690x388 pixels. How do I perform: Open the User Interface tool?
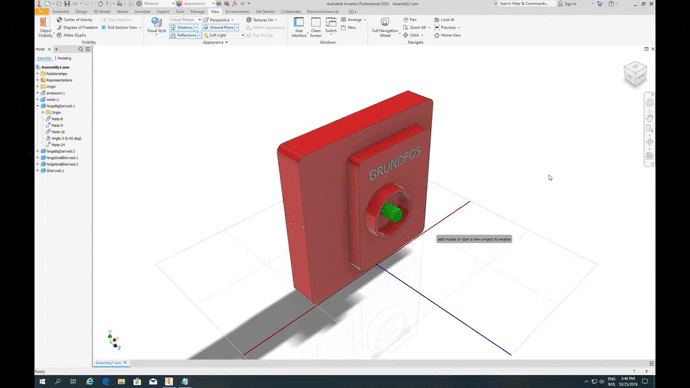[x=299, y=27]
